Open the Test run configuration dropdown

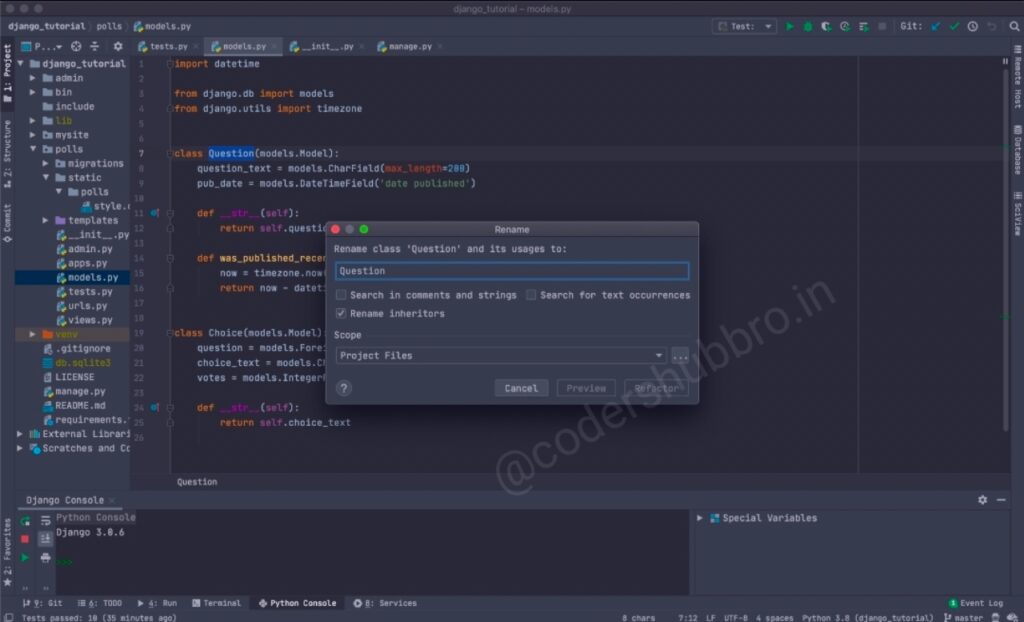745,27
